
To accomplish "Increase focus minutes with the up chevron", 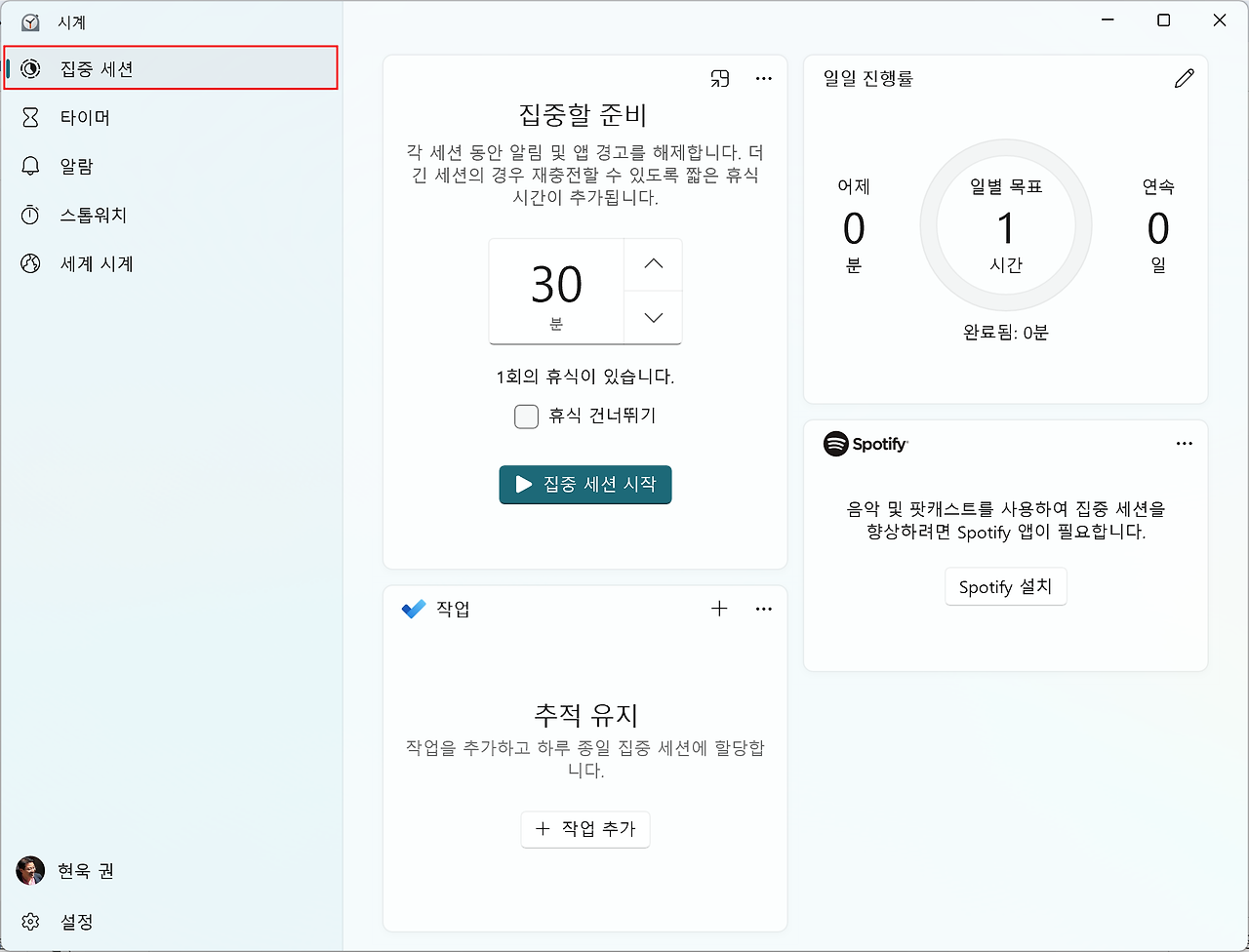I will pos(652,264).
